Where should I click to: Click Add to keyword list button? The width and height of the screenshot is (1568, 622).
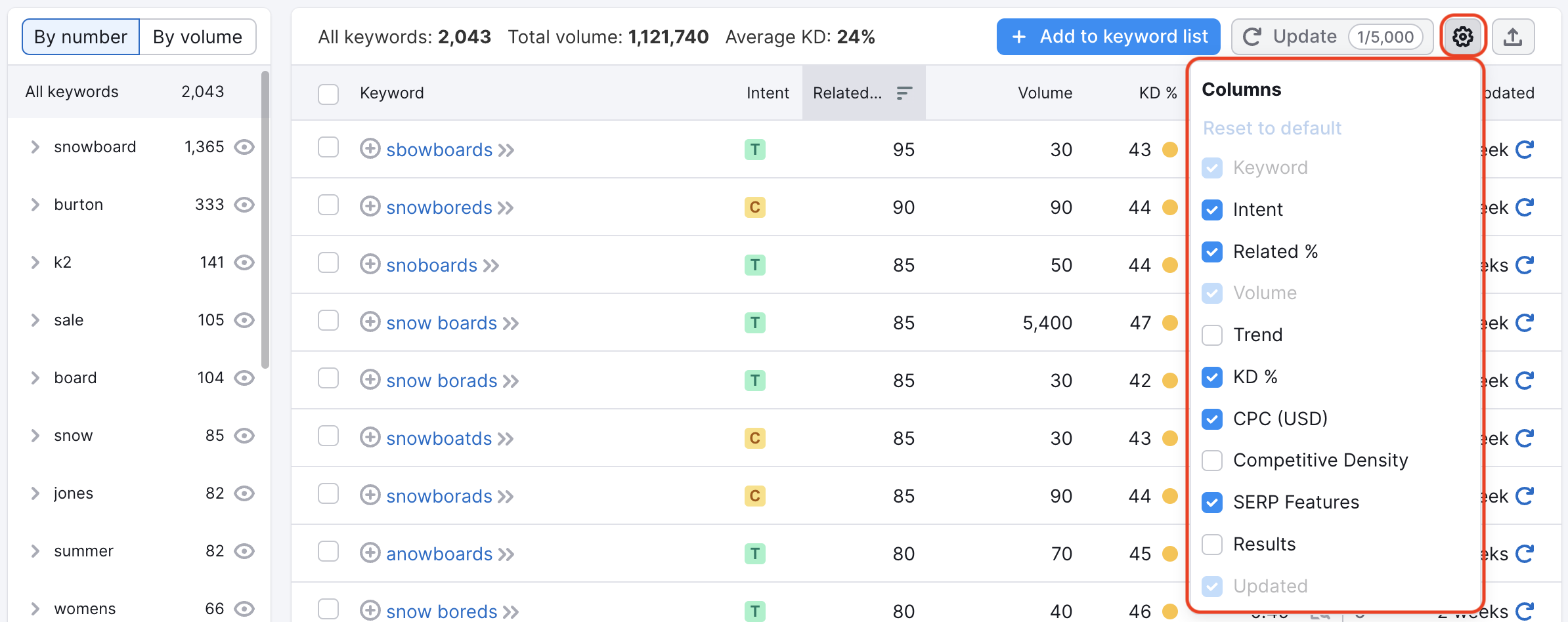(x=1108, y=37)
